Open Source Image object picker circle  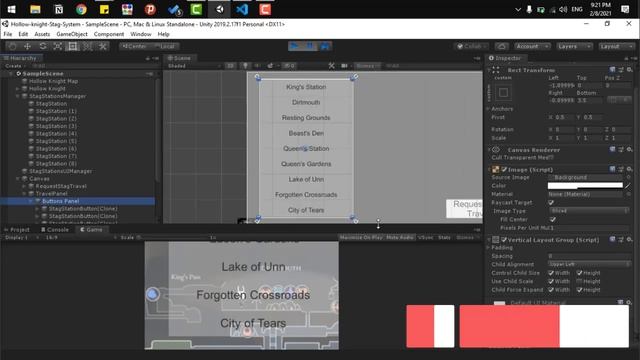pos(629,178)
